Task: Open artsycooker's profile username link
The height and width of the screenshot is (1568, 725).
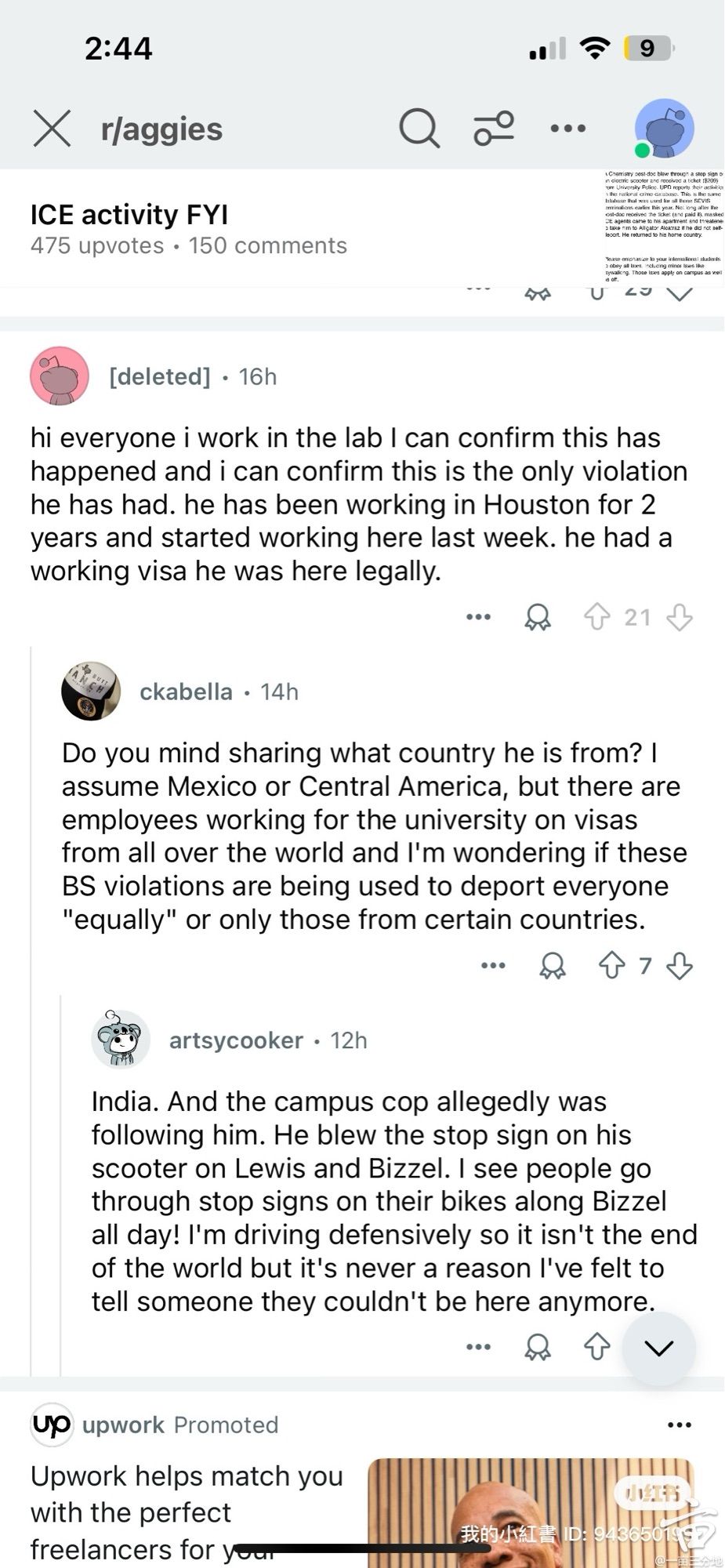Action: click(236, 1040)
